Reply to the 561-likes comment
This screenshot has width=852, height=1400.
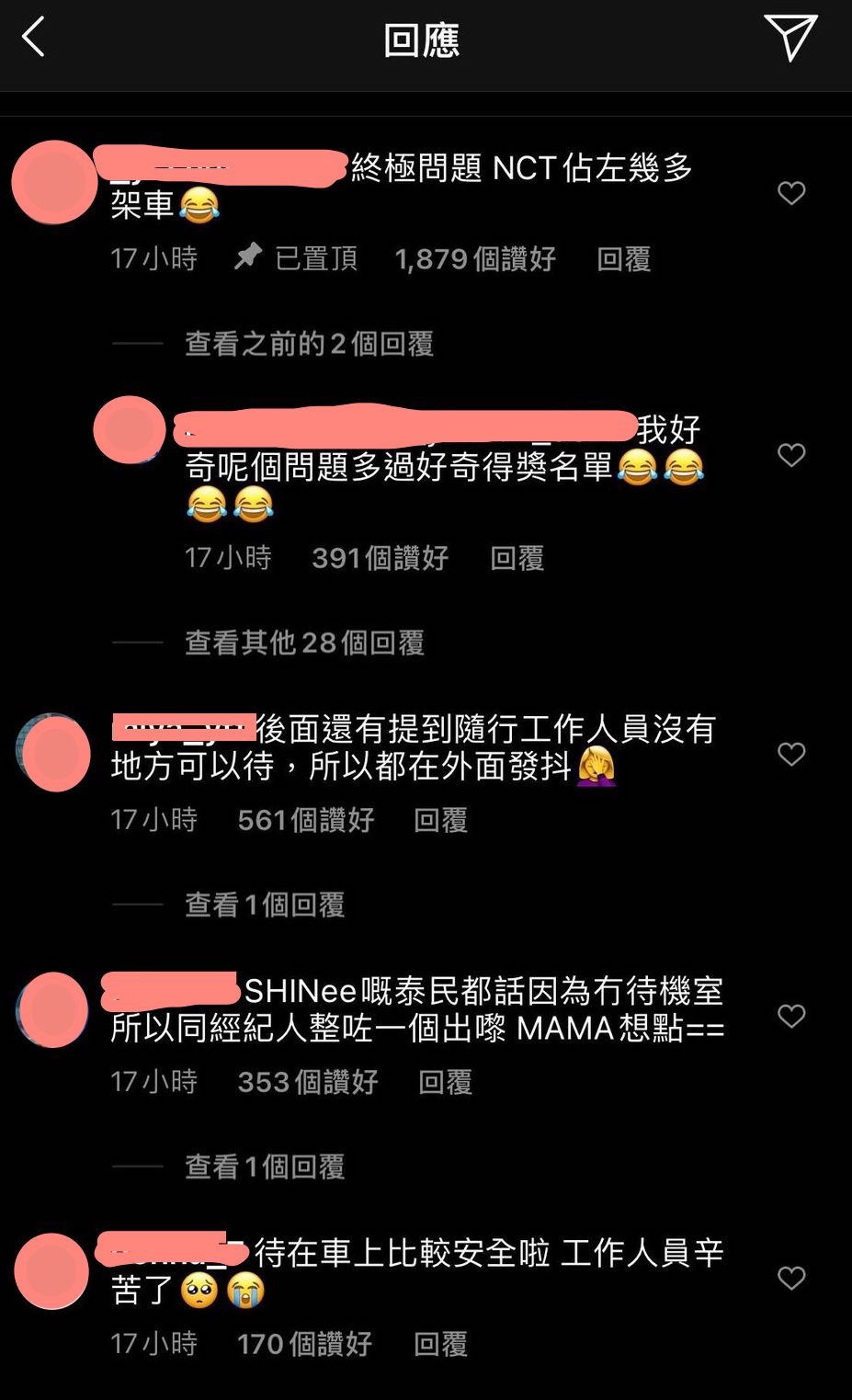(x=440, y=820)
